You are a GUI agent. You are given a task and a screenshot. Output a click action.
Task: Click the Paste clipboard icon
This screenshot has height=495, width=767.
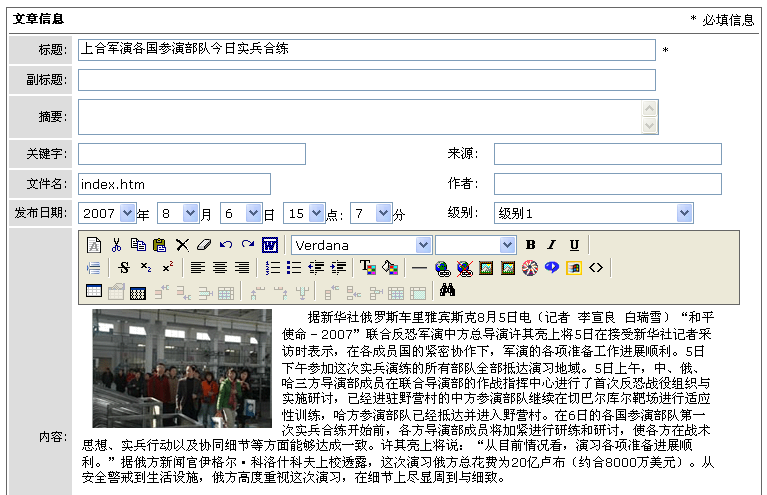[x=159, y=245]
